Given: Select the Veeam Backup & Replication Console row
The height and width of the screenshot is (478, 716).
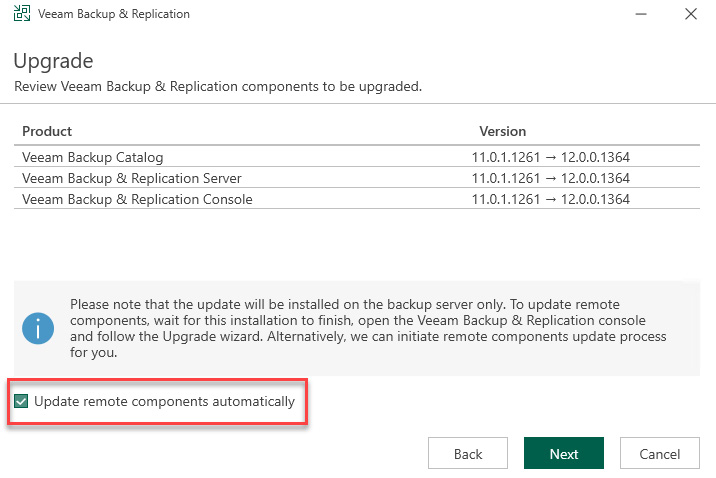Looking at the screenshot, I should point(357,199).
